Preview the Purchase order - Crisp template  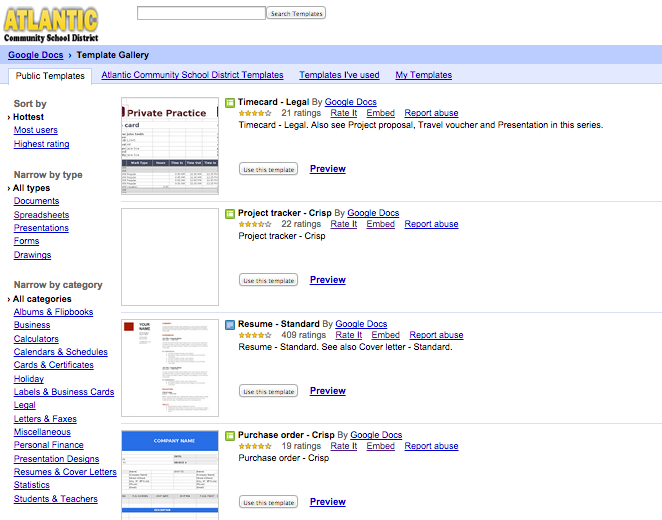click(328, 502)
